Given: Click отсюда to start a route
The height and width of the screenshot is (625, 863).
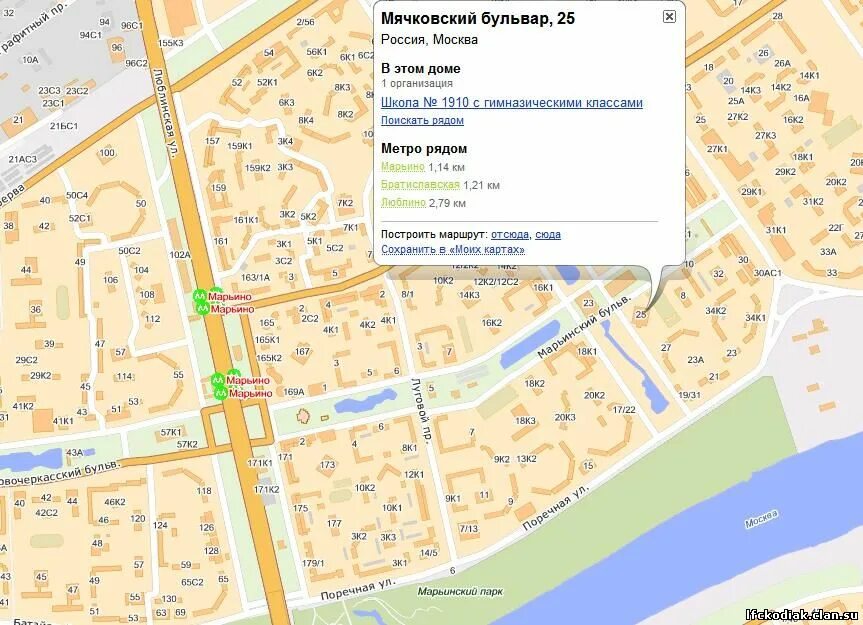Looking at the screenshot, I should click(510, 235).
